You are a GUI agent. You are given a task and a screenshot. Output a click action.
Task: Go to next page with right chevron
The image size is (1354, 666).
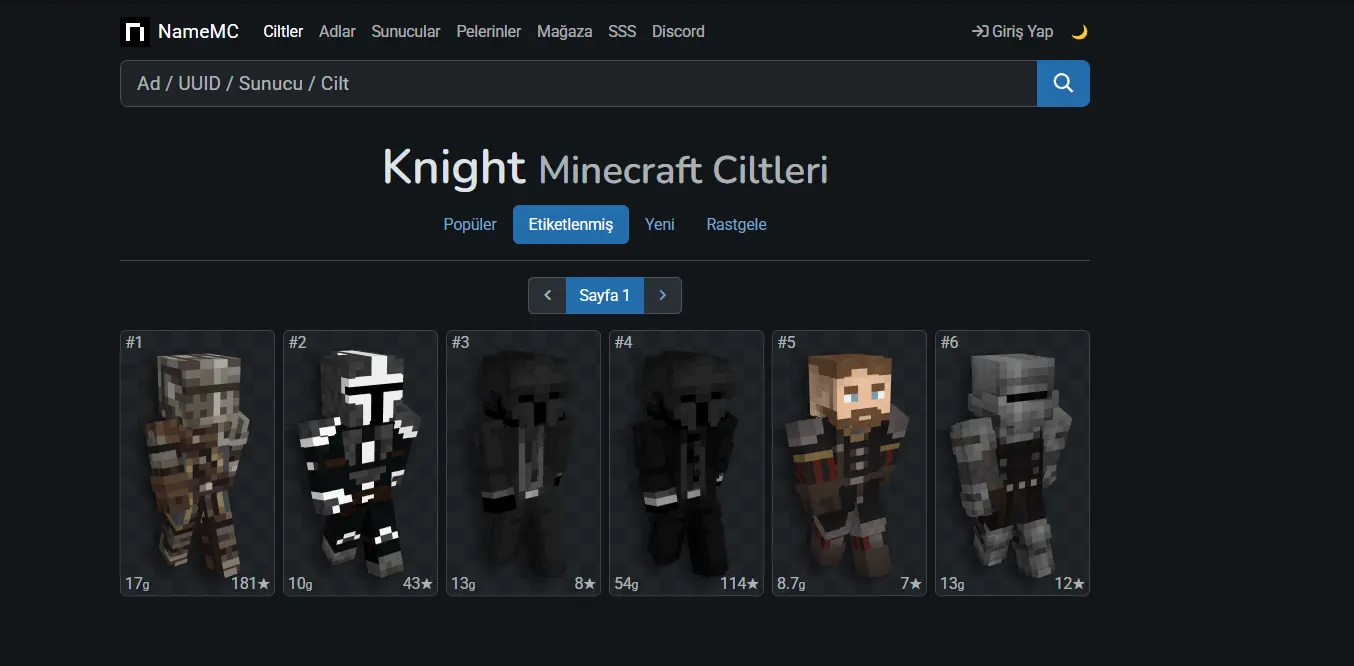point(663,295)
